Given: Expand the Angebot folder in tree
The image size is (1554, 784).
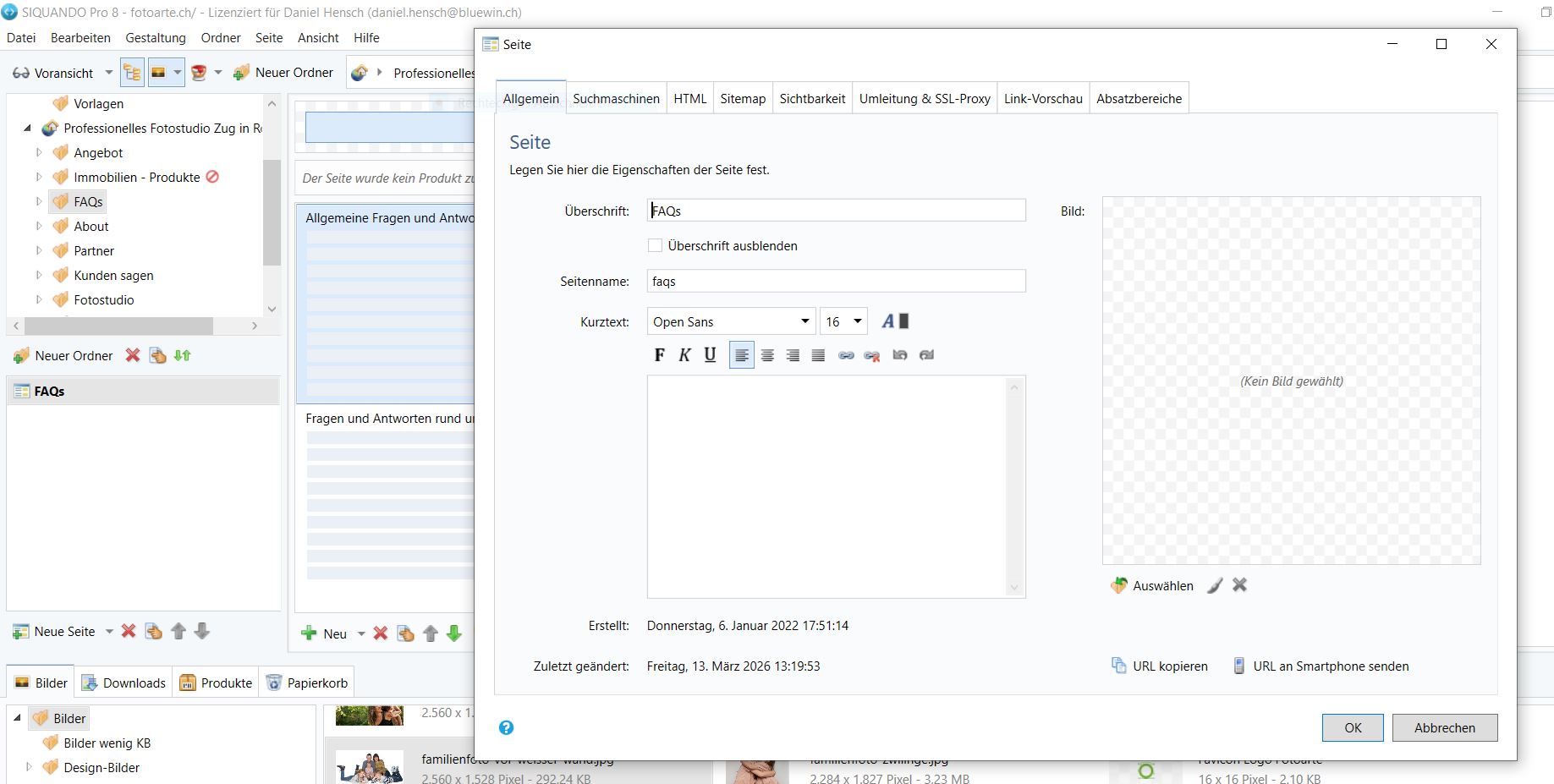Looking at the screenshot, I should click(x=39, y=153).
